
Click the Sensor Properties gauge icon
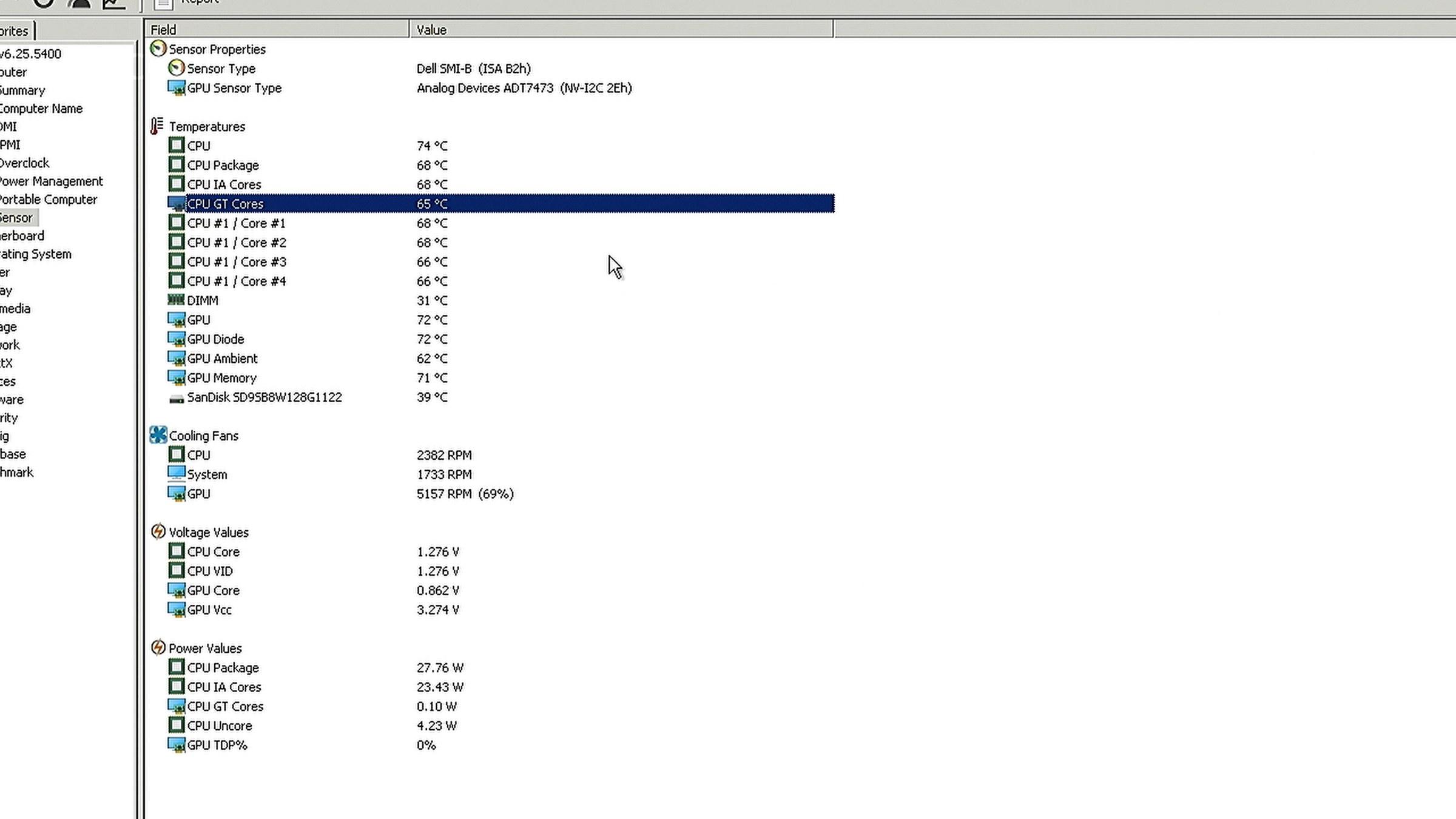click(x=158, y=49)
